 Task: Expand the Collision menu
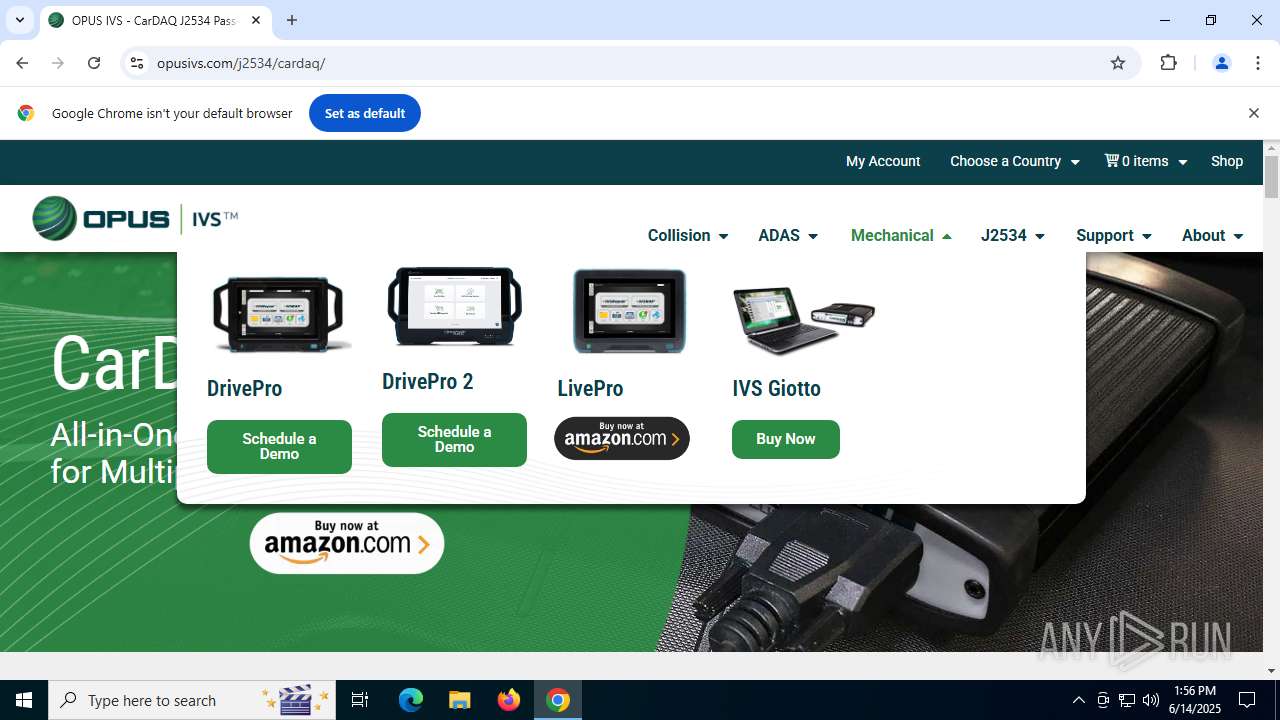coord(688,236)
